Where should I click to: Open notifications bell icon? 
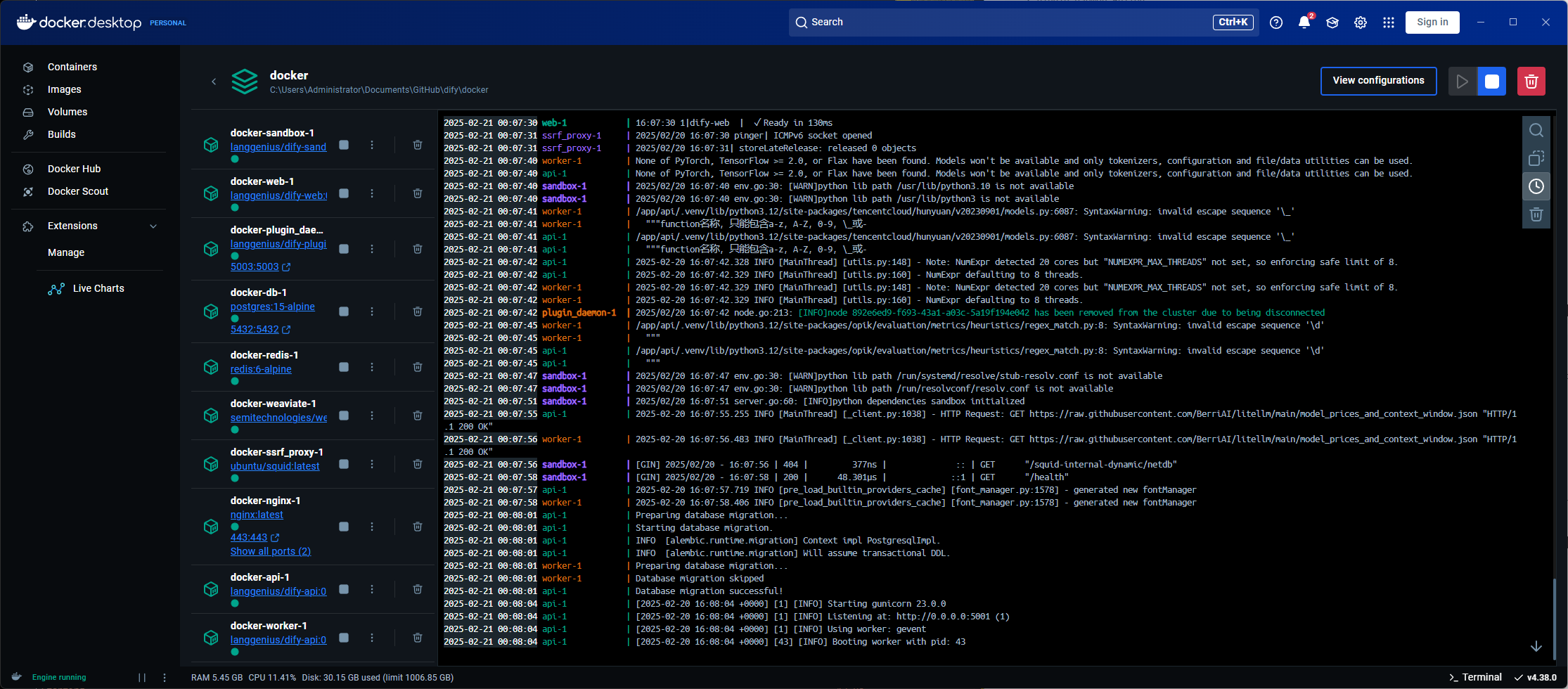click(x=1304, y=22)
